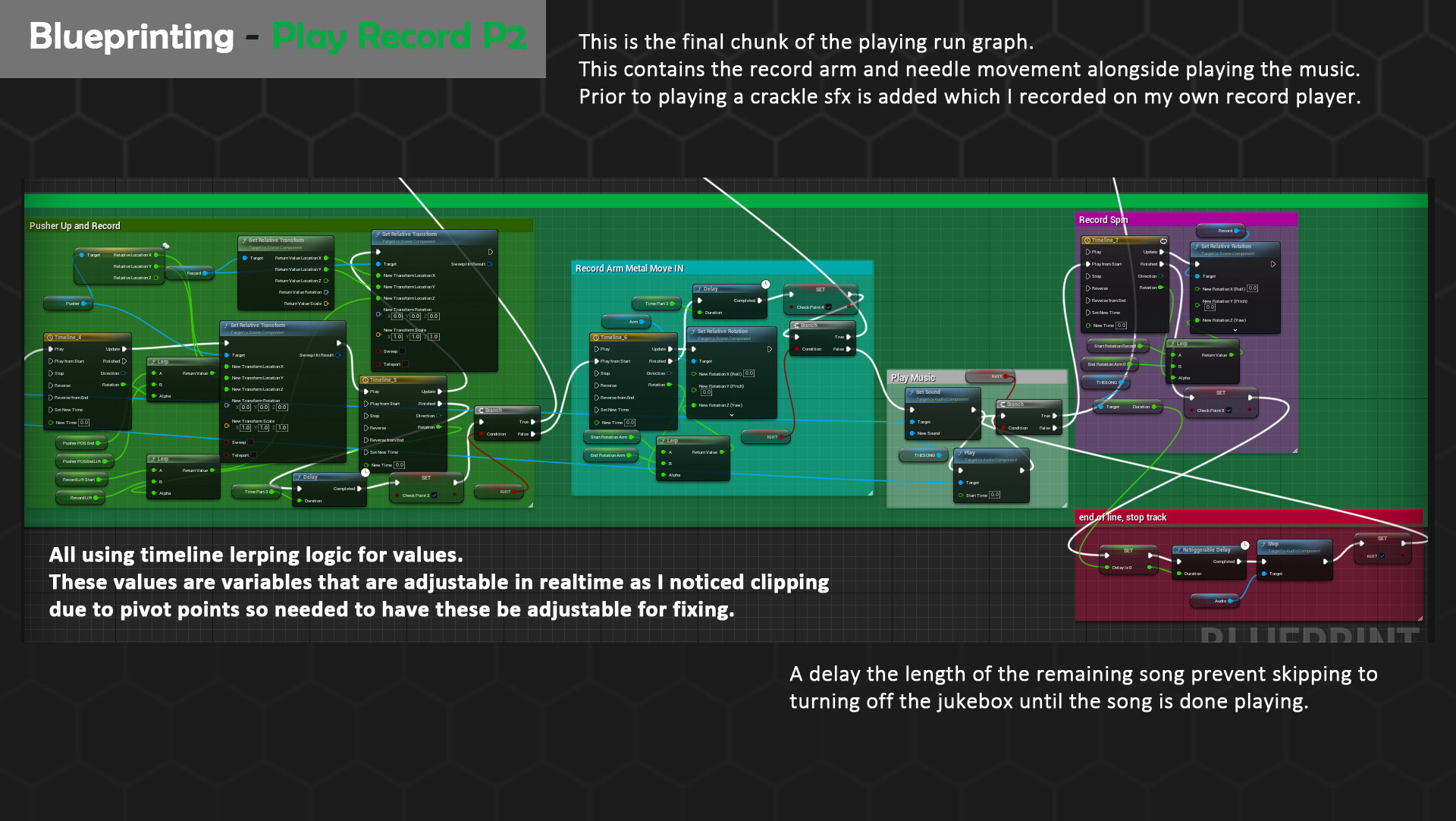Click the stopwatch badge on the Delay node
Viewport: 1456px width, 821px height.
coord(766,284)
